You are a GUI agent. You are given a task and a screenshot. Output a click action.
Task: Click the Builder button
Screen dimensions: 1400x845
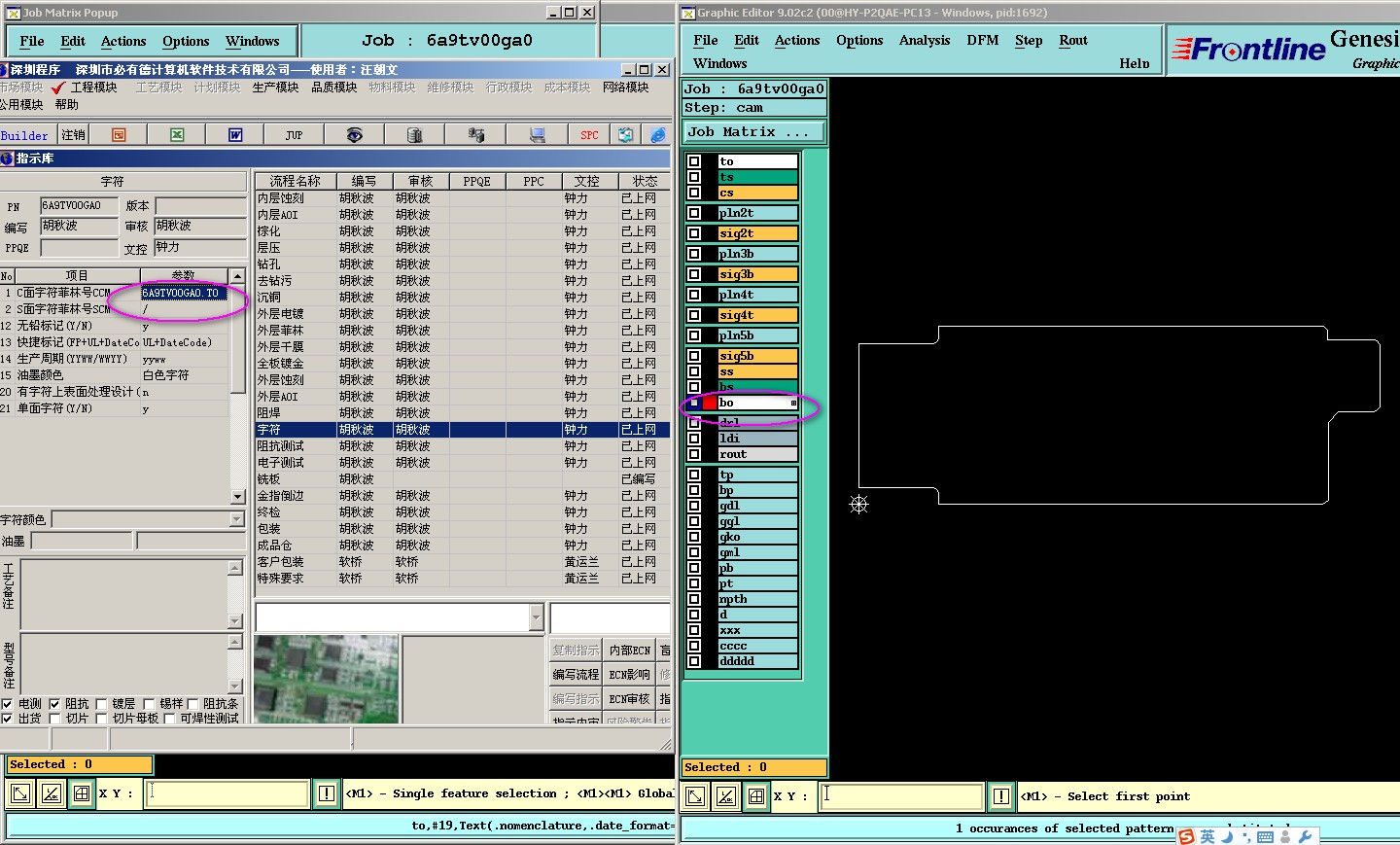[x=24, y=135]
